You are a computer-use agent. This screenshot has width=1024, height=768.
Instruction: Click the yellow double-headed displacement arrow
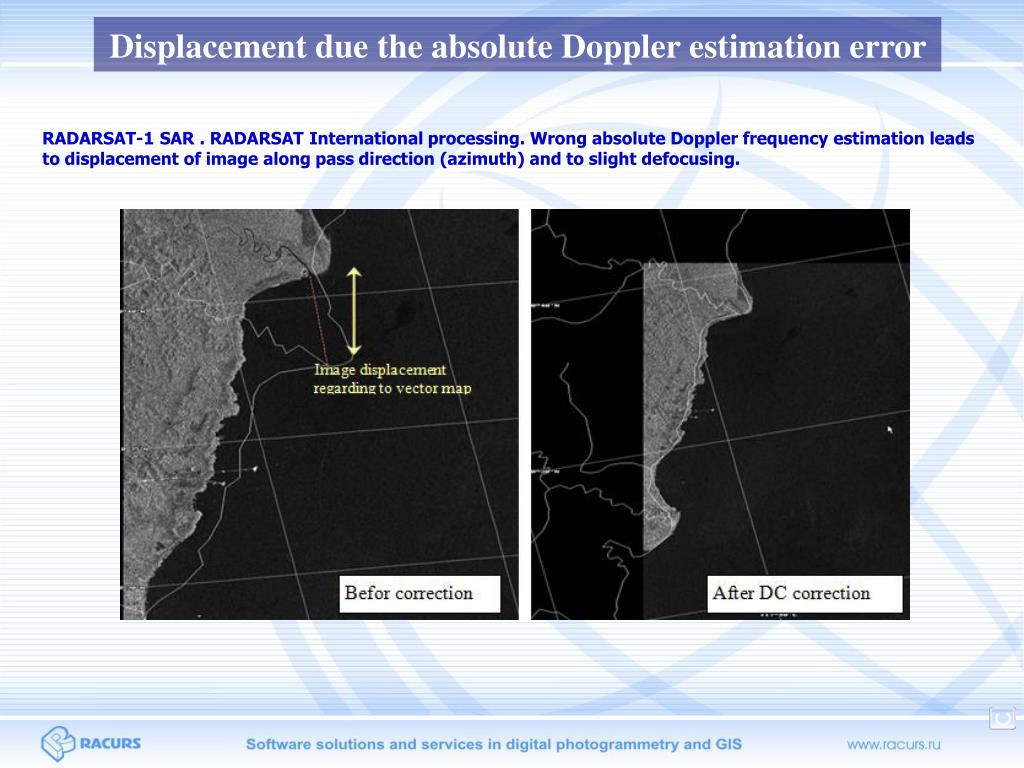[353, 310]
